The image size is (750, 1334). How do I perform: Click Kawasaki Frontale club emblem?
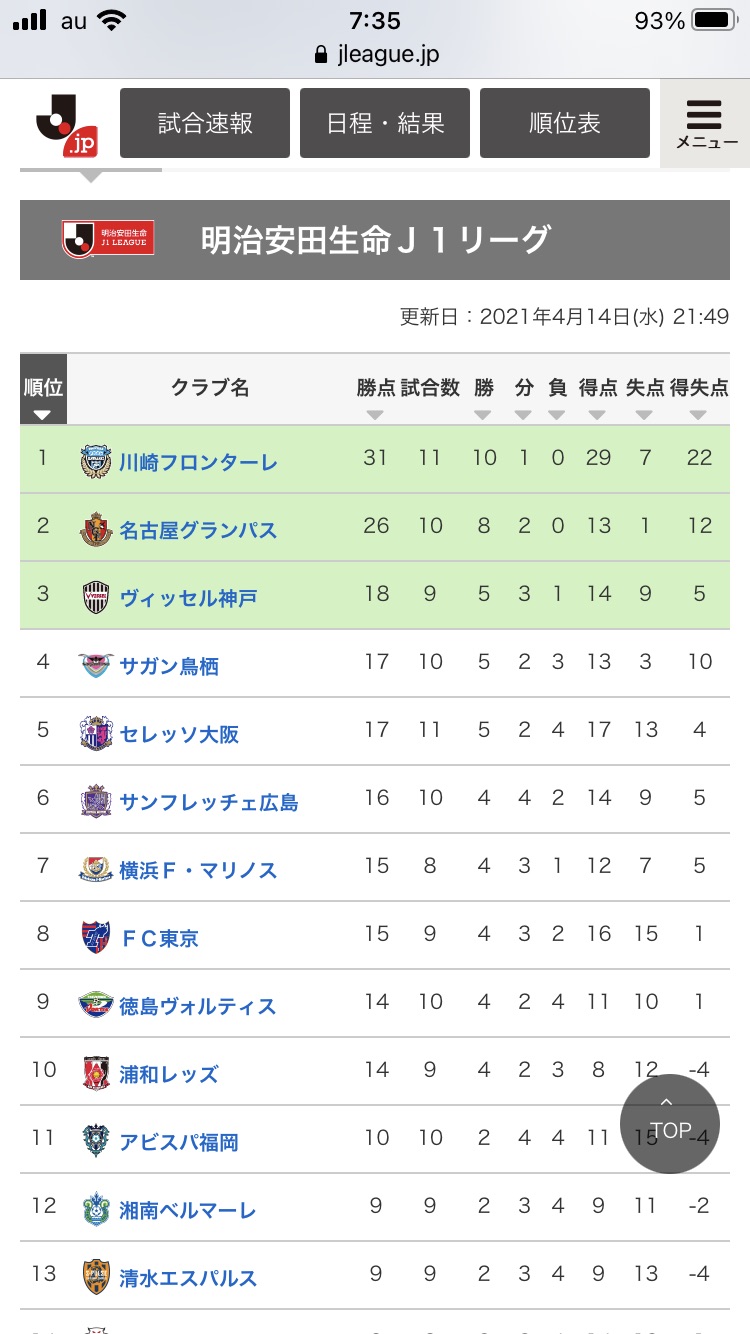point(94,461)
